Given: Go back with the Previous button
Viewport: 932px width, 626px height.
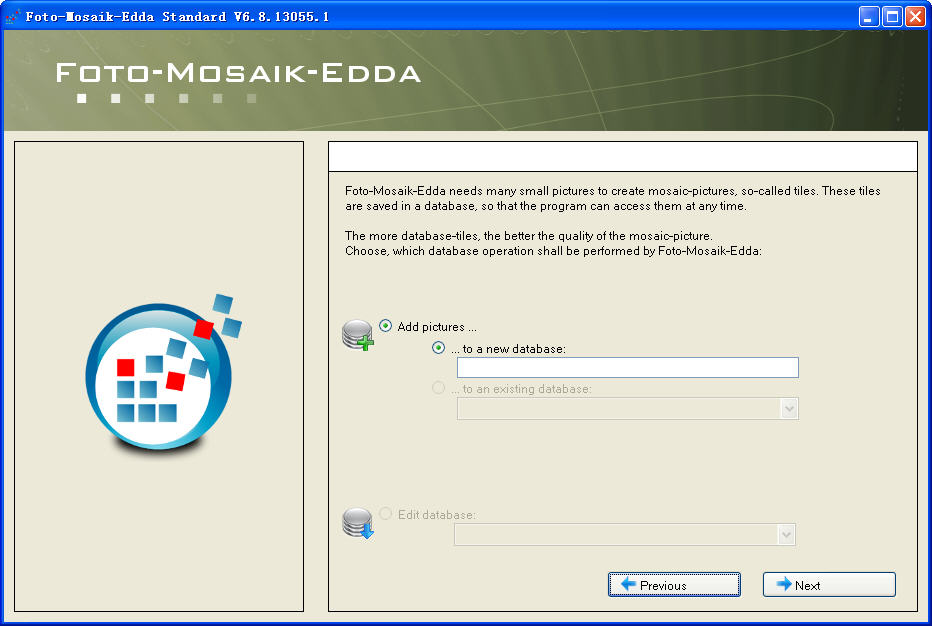Looking at the screenshot, I should [674, 584].
